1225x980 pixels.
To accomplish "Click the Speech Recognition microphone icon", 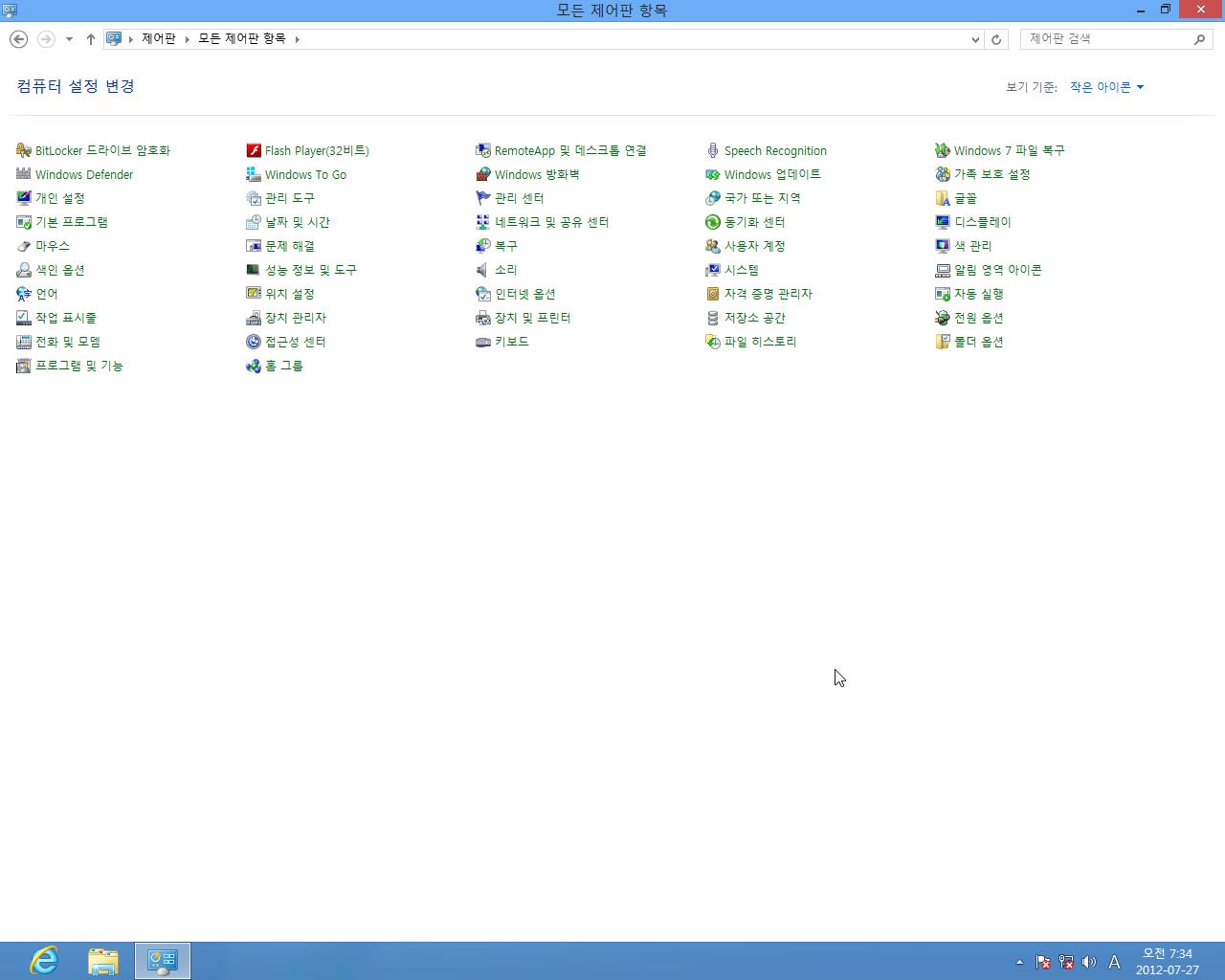I will 713,150.
